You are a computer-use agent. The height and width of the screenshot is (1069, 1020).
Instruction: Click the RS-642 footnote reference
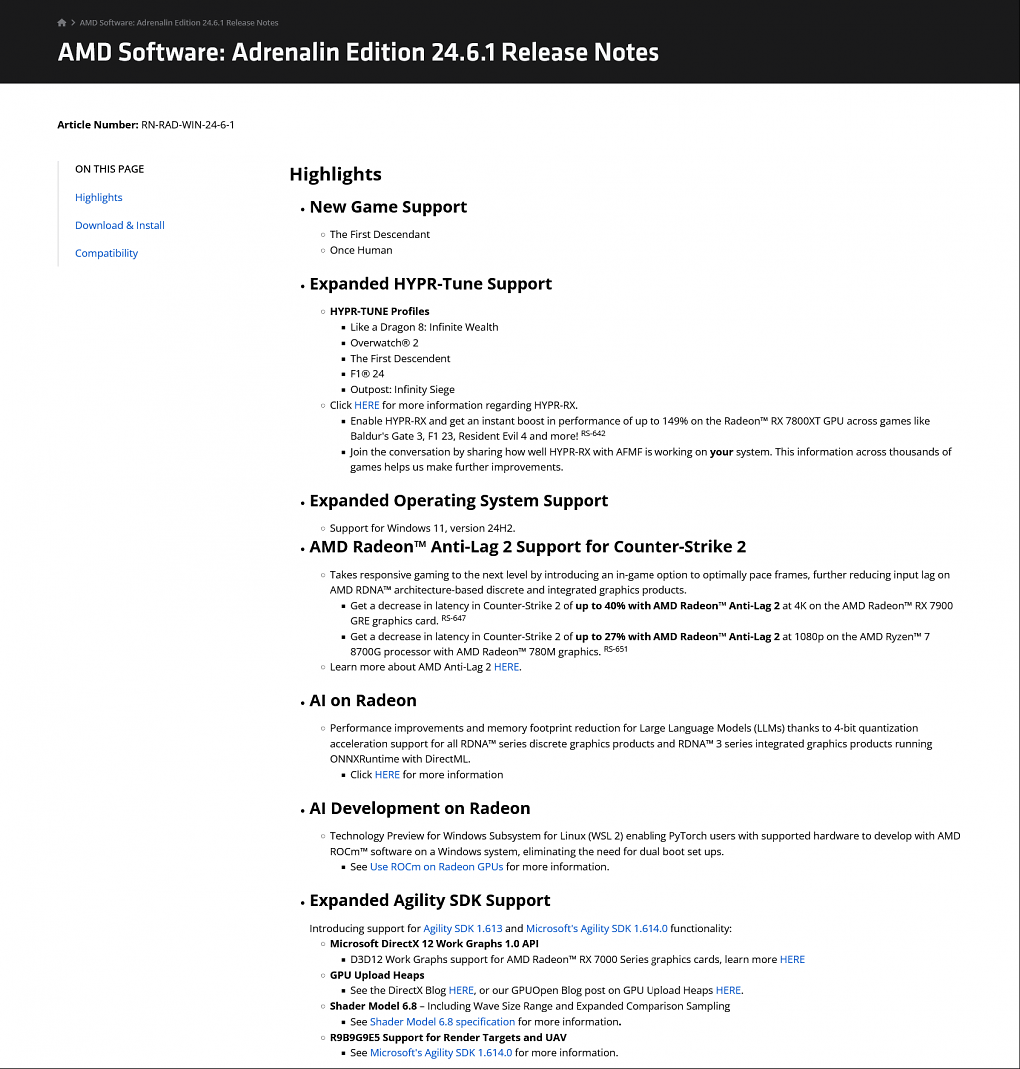point(593,434)
